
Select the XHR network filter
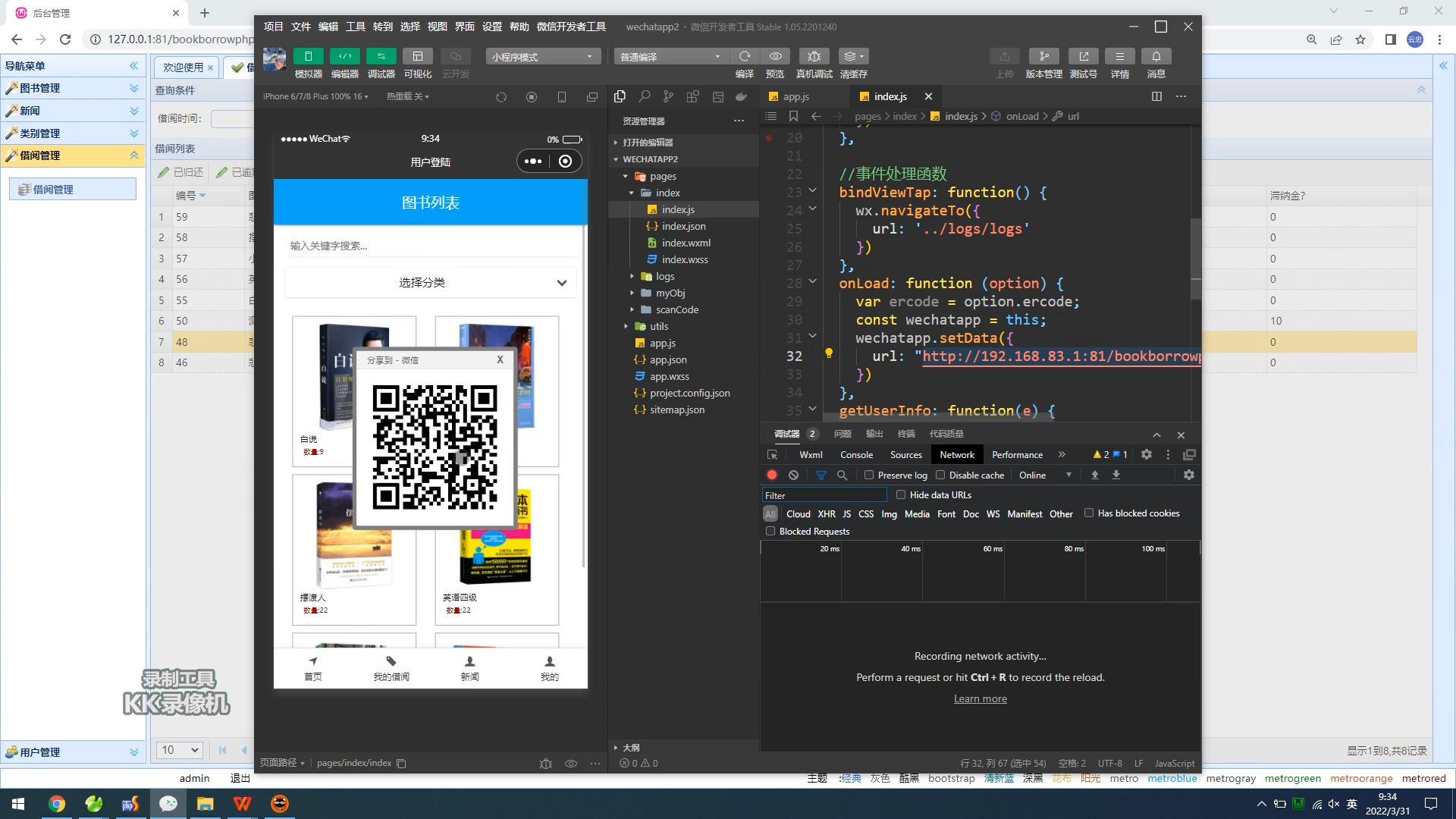(827, 513)
